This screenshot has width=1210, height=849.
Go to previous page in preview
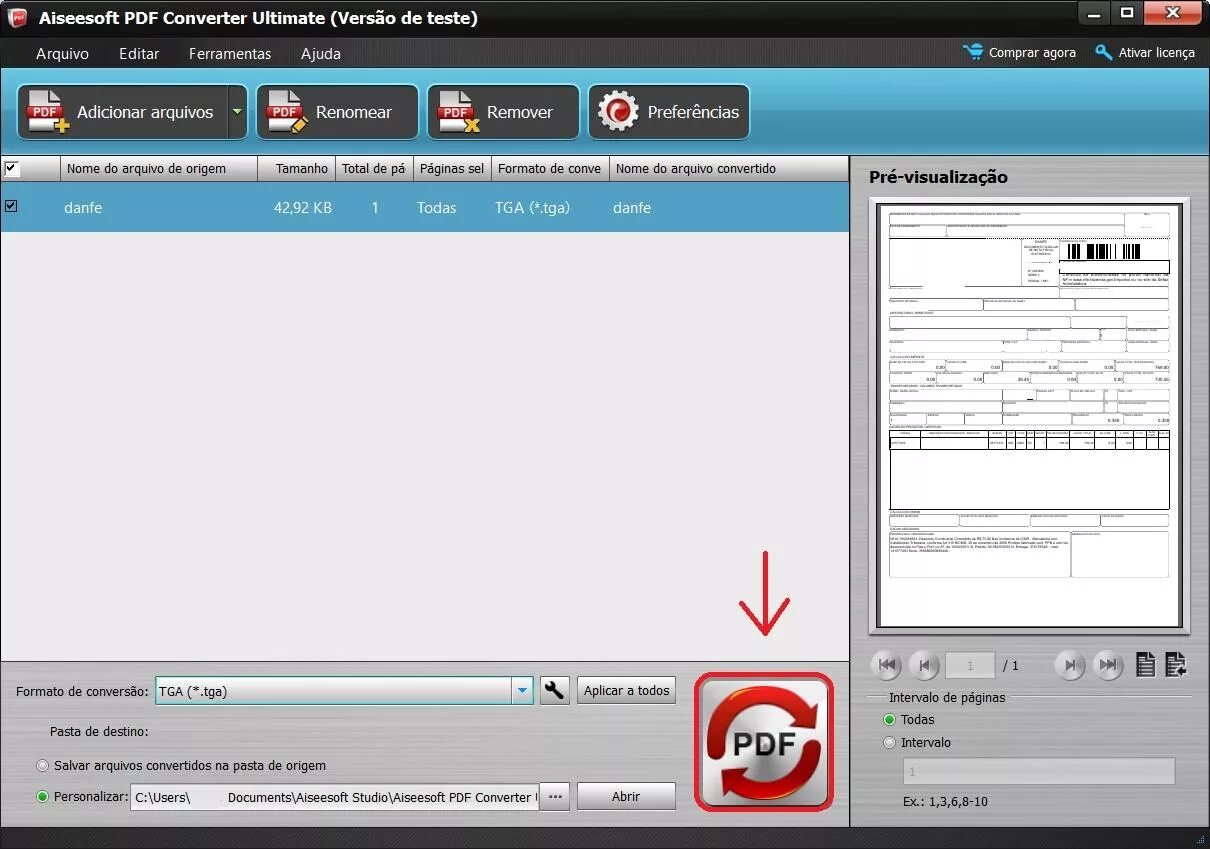pos(926,665)
